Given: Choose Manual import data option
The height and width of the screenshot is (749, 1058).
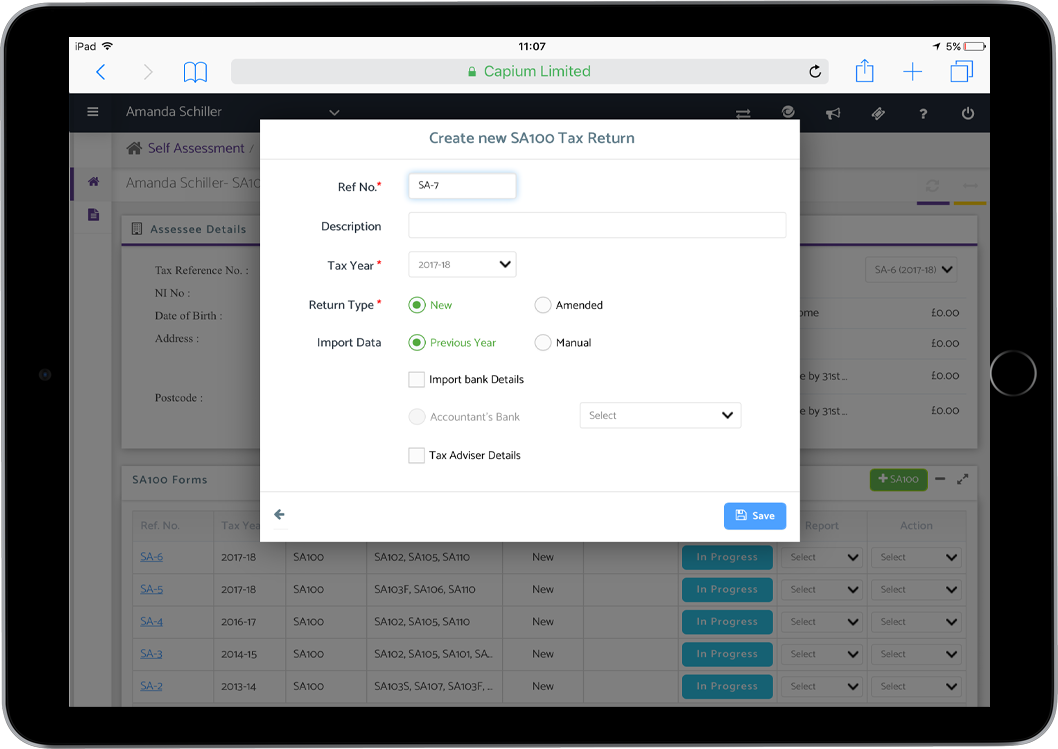Looking at the screenshot, I should 543,343.
